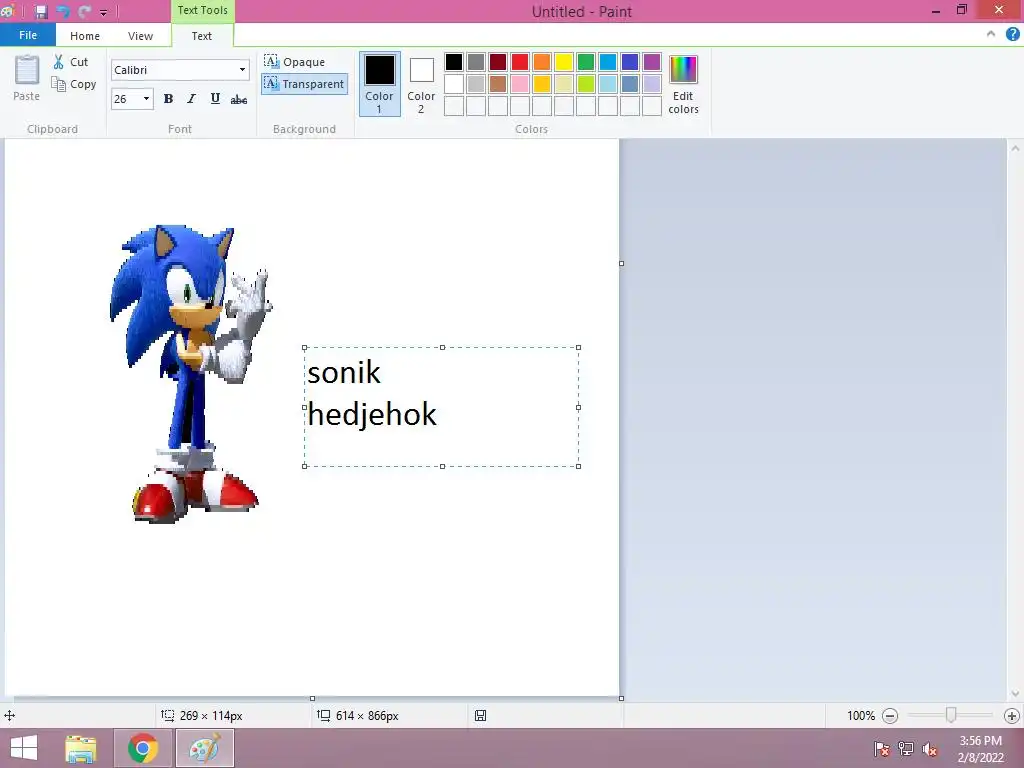Toggle Underline text formatting
This screenshot has height=768, width=1024.
215,99
